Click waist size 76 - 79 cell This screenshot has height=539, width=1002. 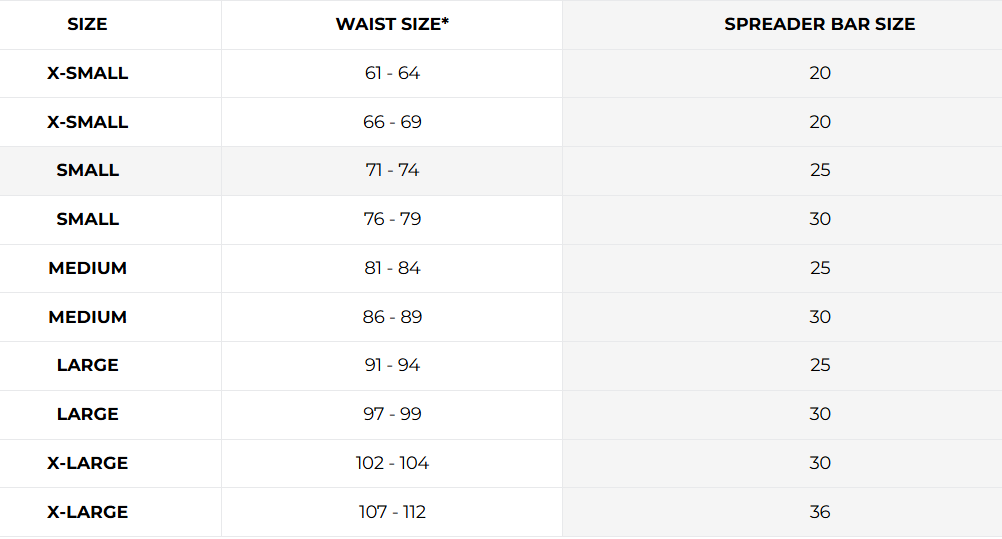[392, 219]
